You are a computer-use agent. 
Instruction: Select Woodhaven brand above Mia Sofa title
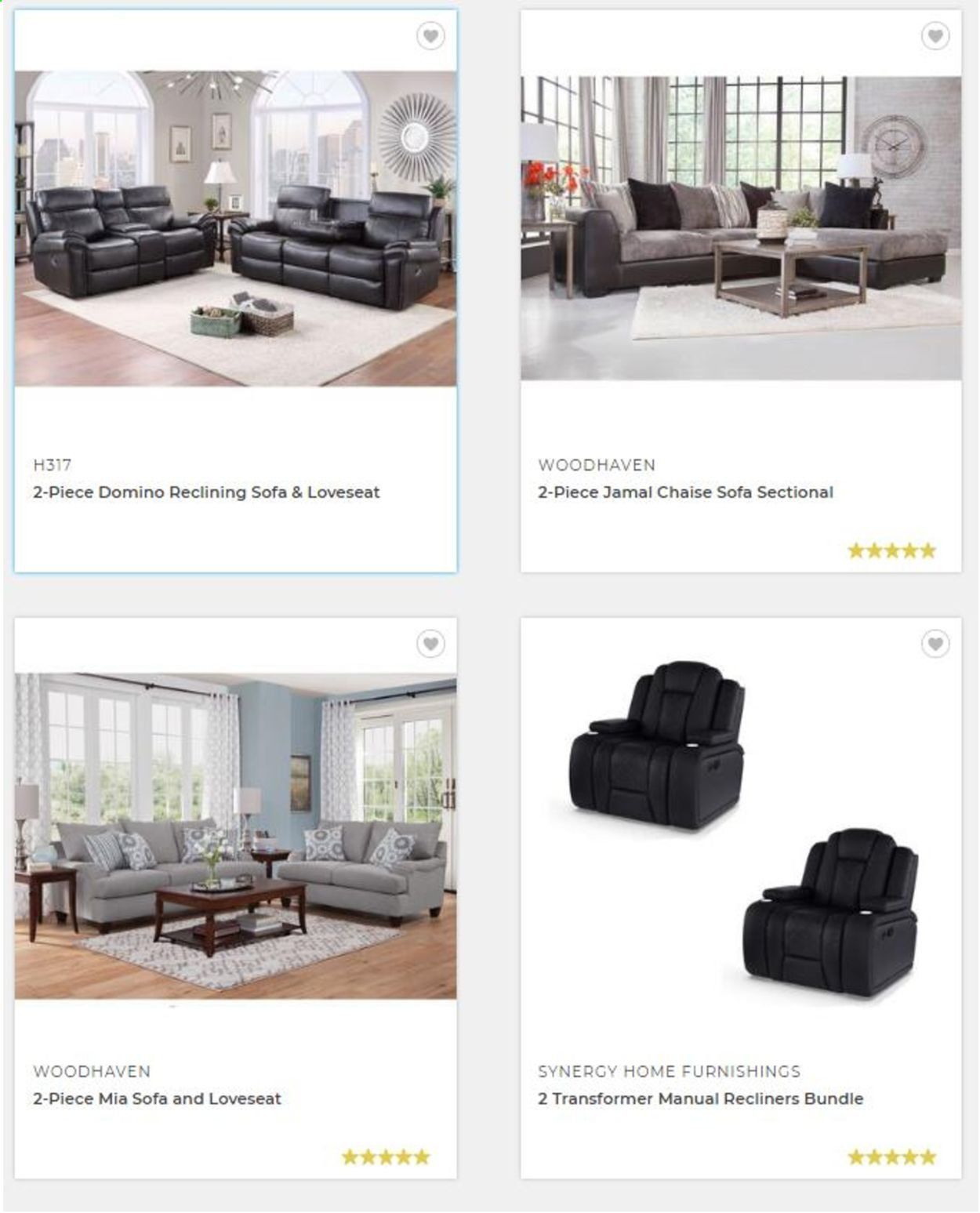point(92,1071)
